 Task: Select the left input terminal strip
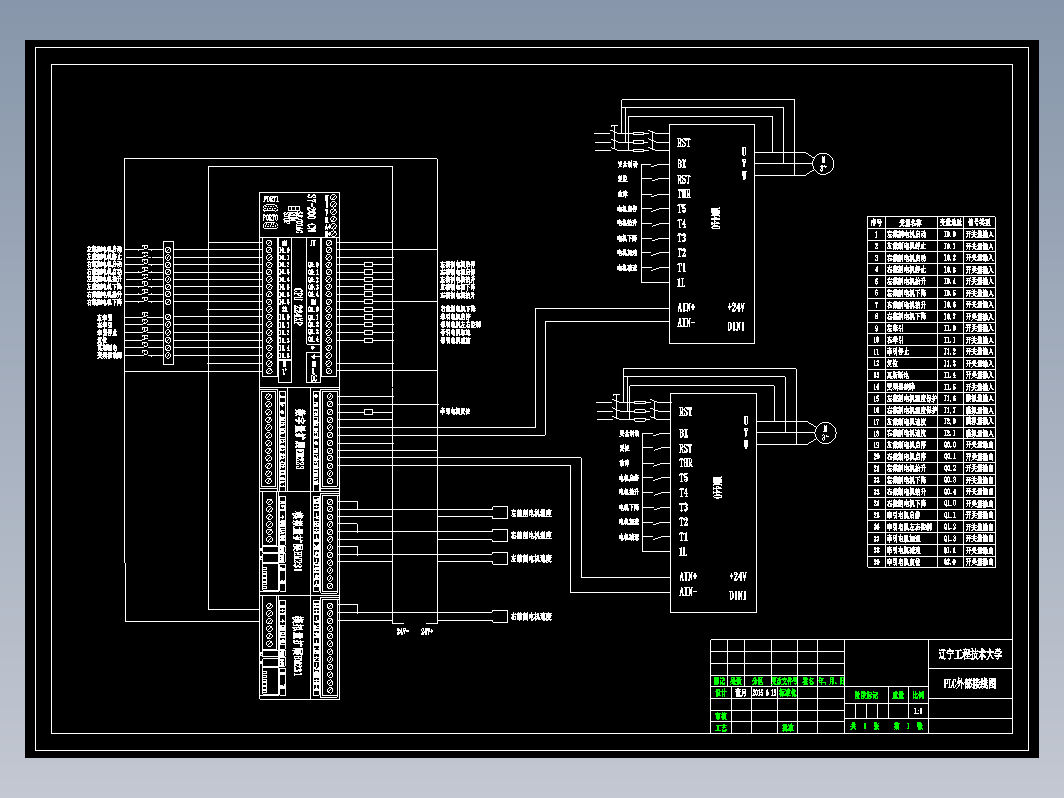coord(168,303)
